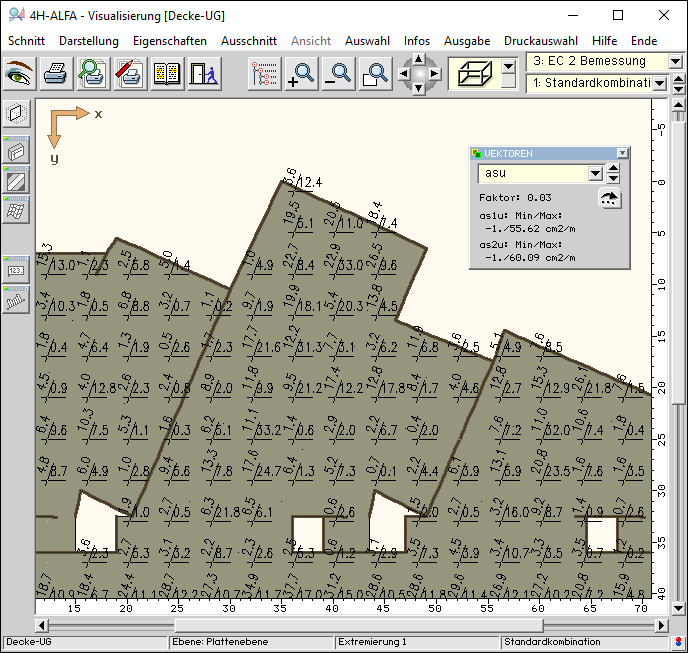Open print preview with magnifier icon

93,73
